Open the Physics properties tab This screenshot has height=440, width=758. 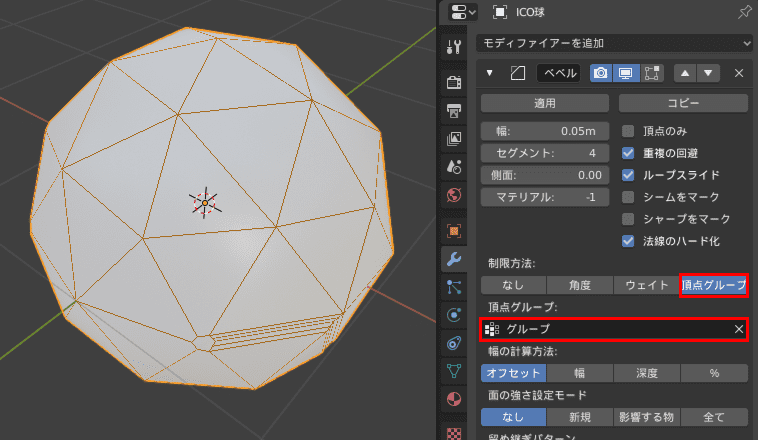pyautogui.click(x=454, y=315)
